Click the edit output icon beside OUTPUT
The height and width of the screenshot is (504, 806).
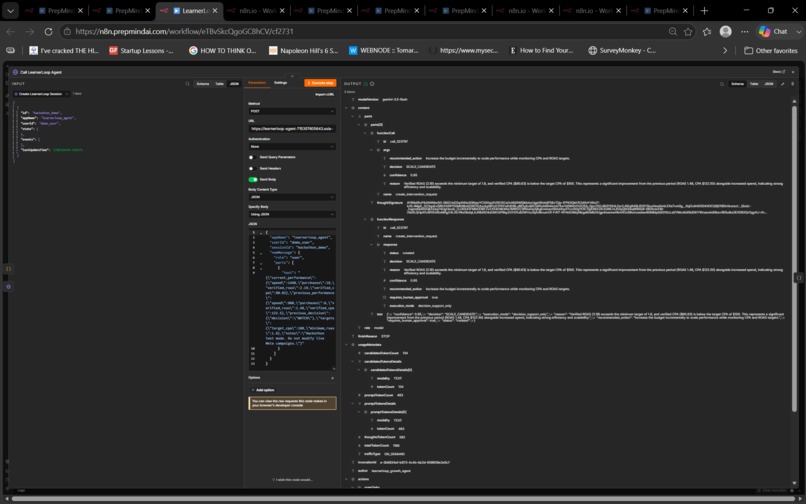[372, 83]
